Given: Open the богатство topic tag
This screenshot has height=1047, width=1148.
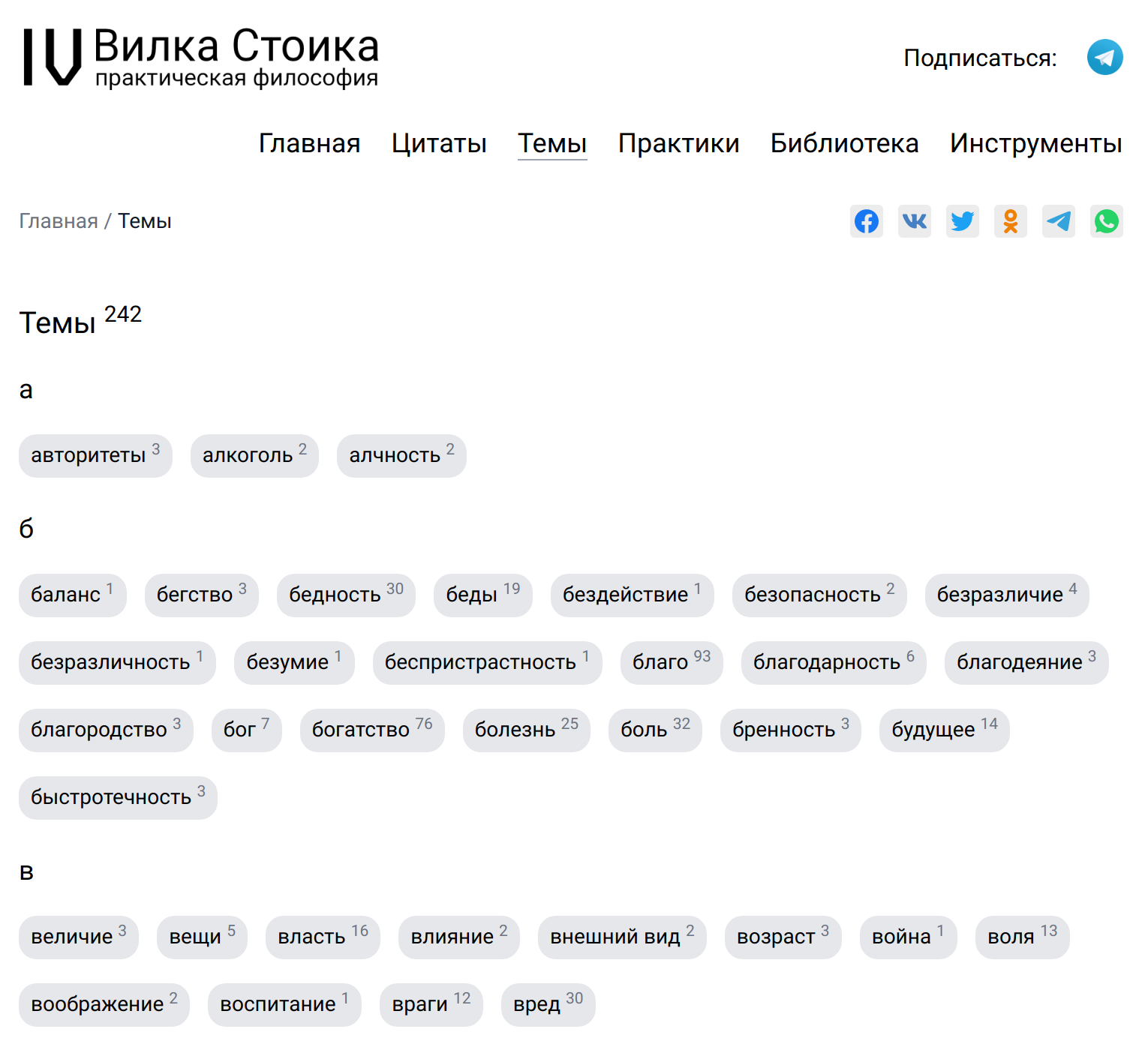Looking at the screenshot, I should 371,730.
